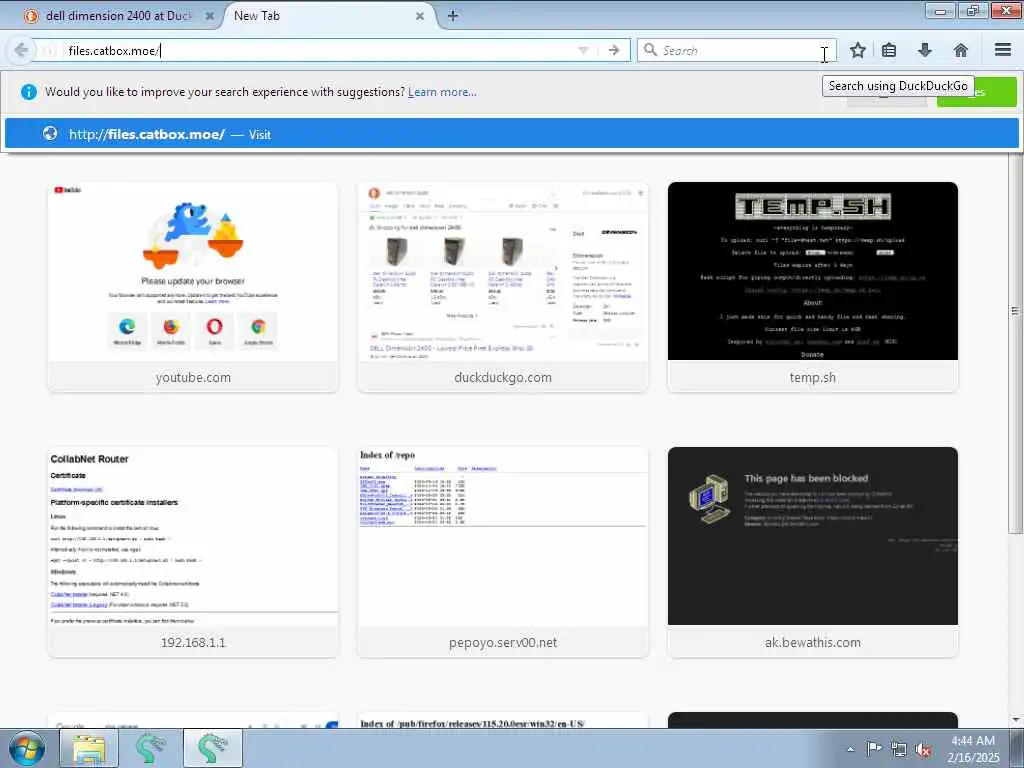Click the back navigation arrow
Viewport: 1024px width, 768px height.
point(21,50)
